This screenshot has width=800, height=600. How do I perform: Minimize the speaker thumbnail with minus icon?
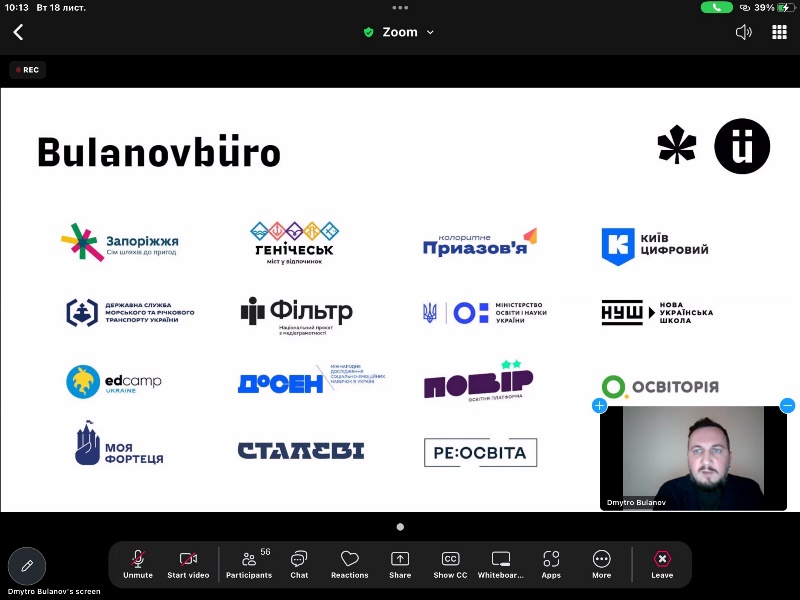(x=787, y=406)
